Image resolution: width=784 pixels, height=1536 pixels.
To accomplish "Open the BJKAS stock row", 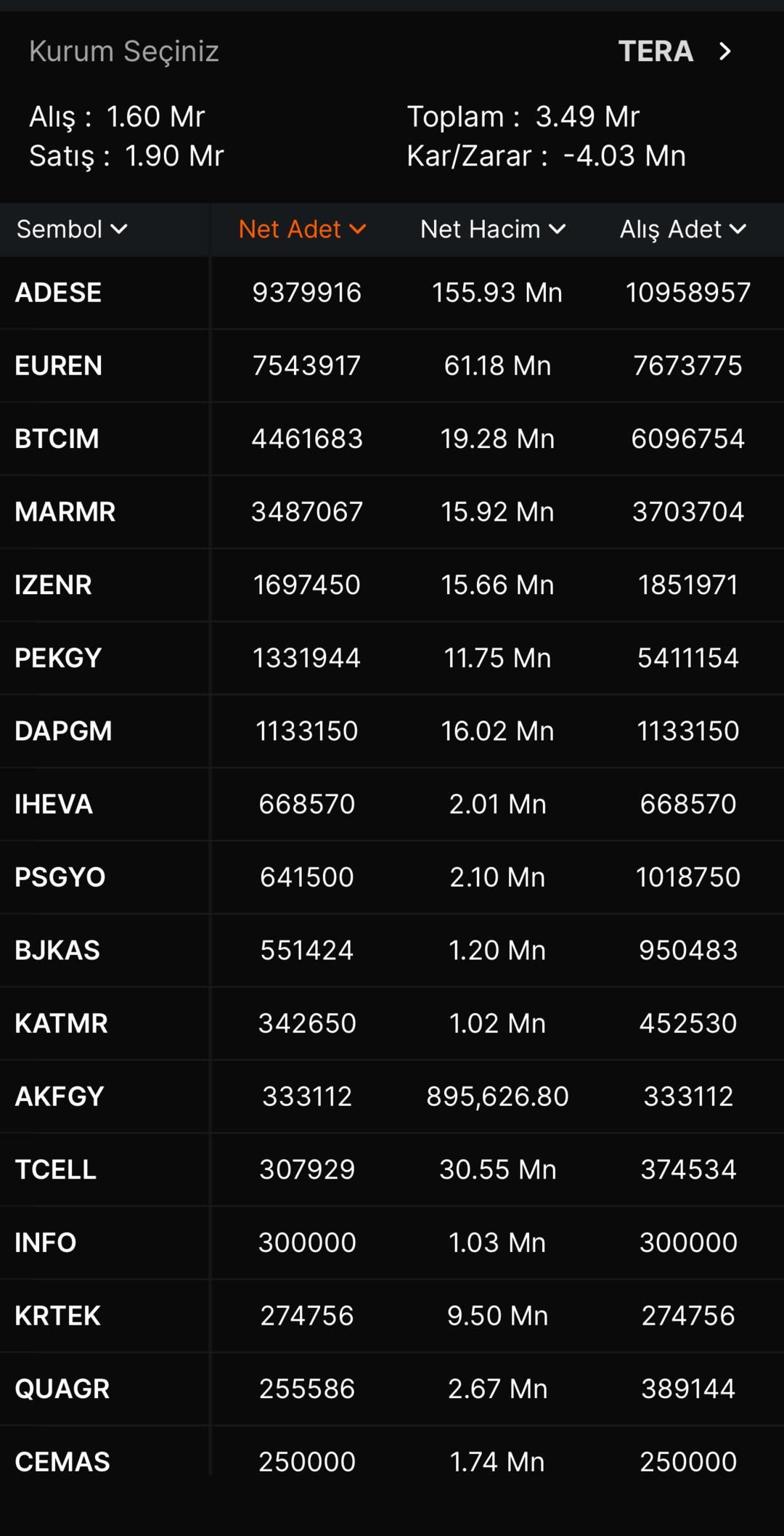I will (57, 951).
